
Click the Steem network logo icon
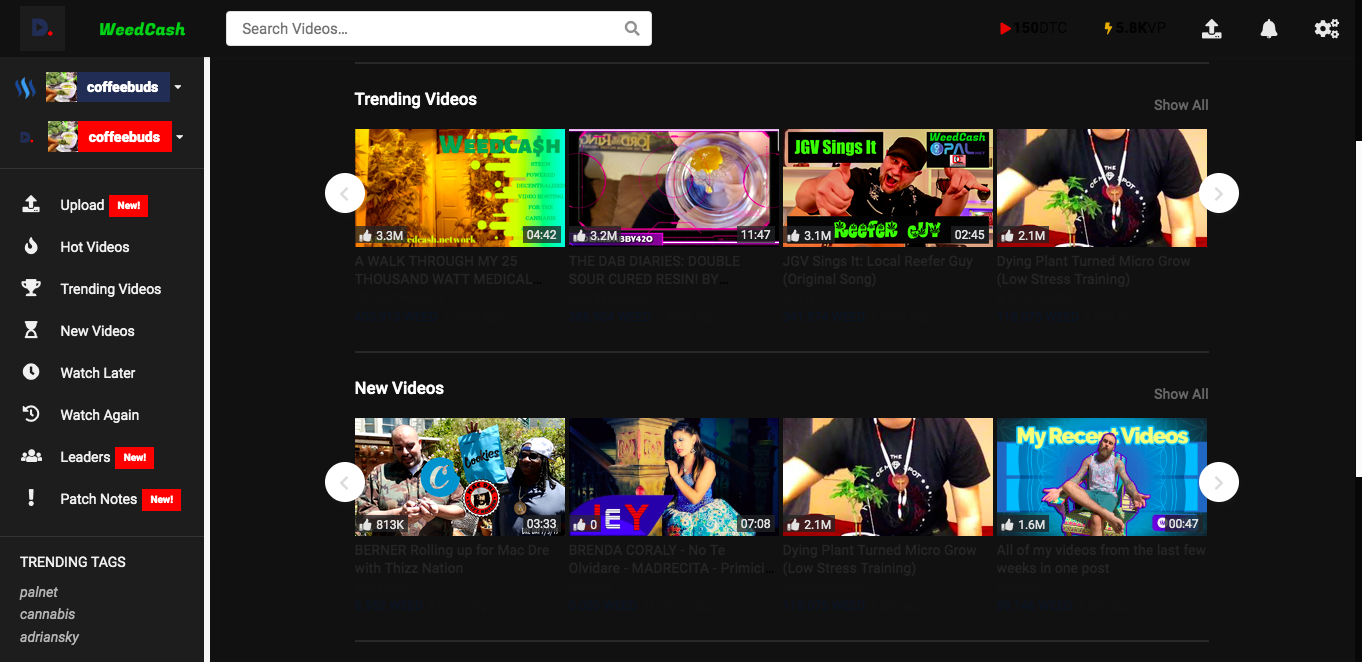[26, 88]
